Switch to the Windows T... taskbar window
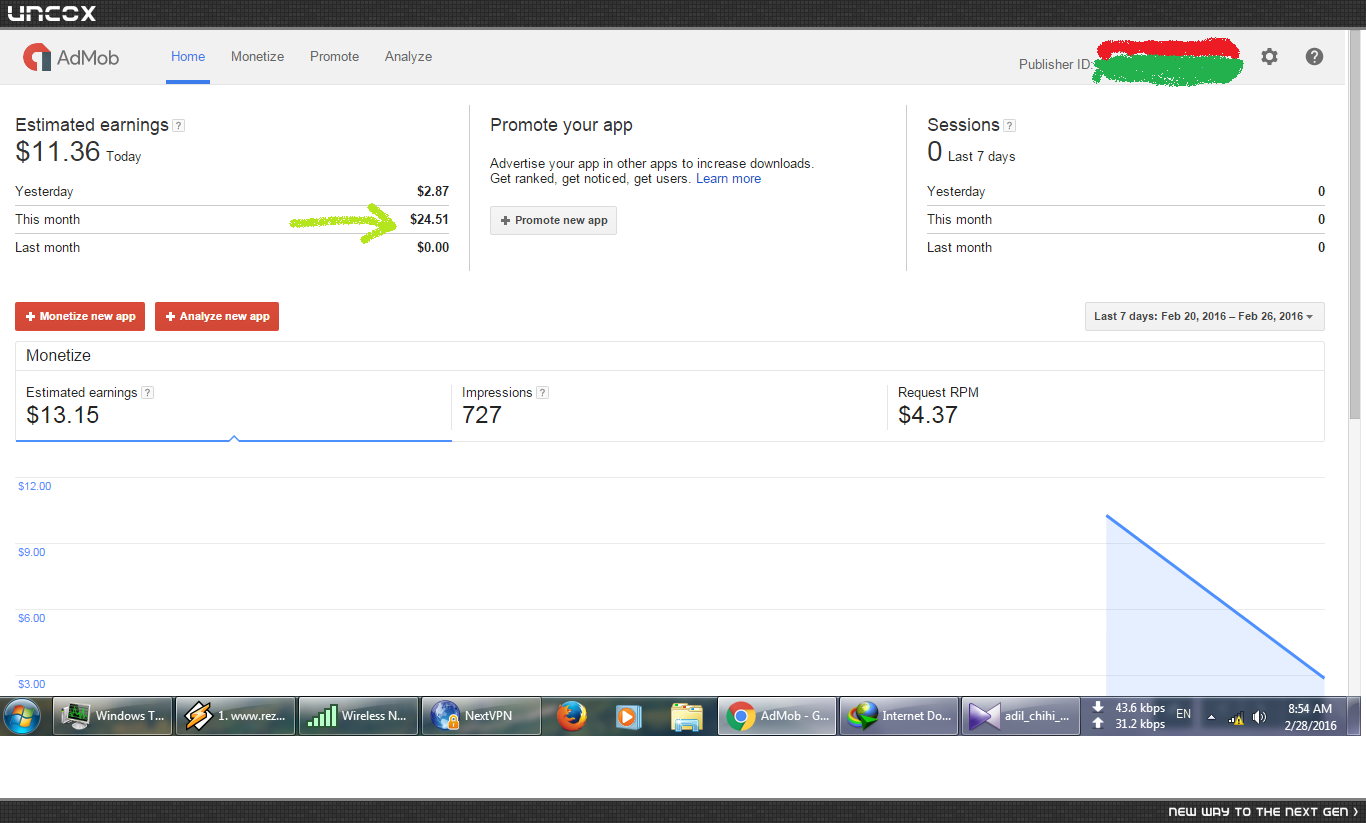The width and height of the screenshot is (1366, 823). click(111, 716)
